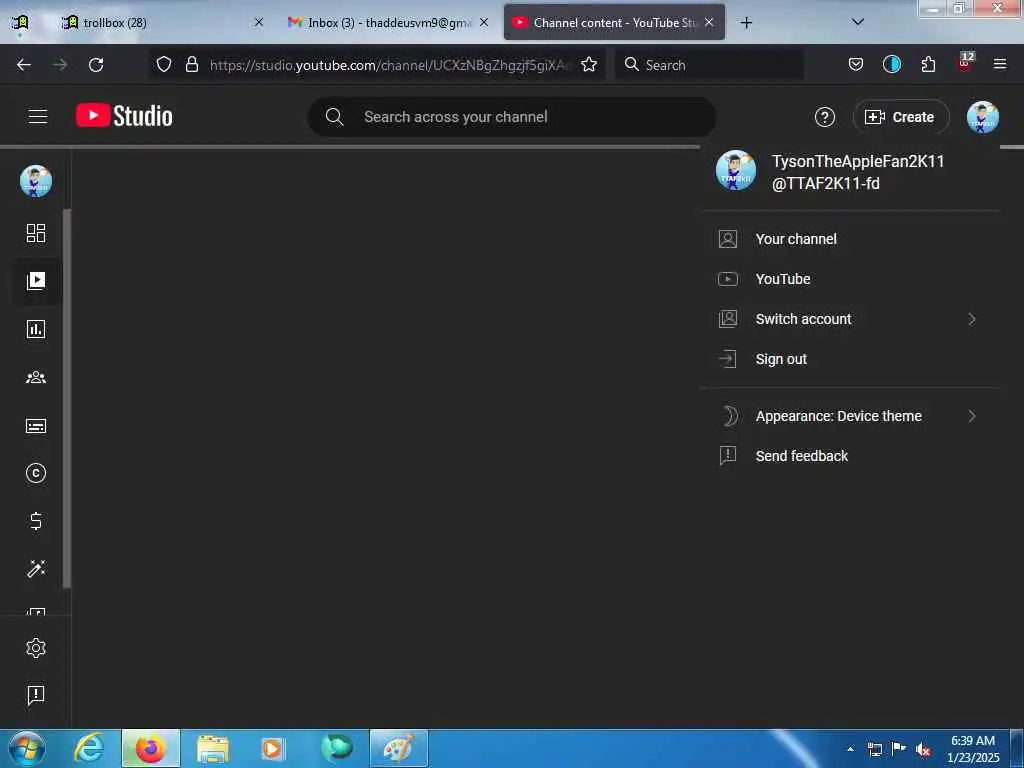Open the Customization magic wand icon
The width and height of the screenshot is (1024, 768).
[x=36, y=569]
